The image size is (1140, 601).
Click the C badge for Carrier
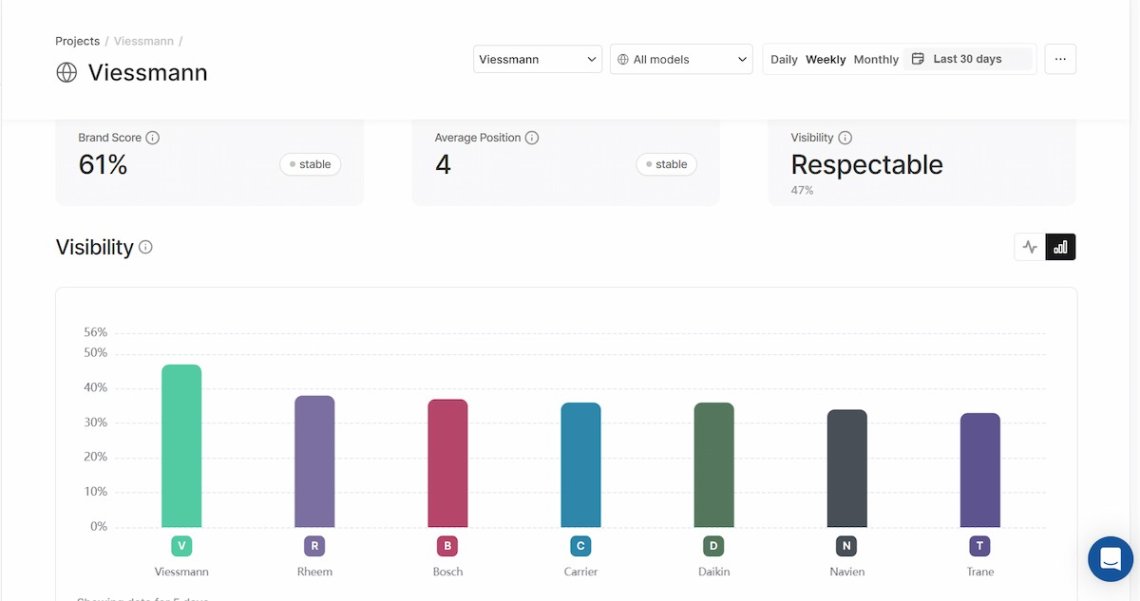581,546
